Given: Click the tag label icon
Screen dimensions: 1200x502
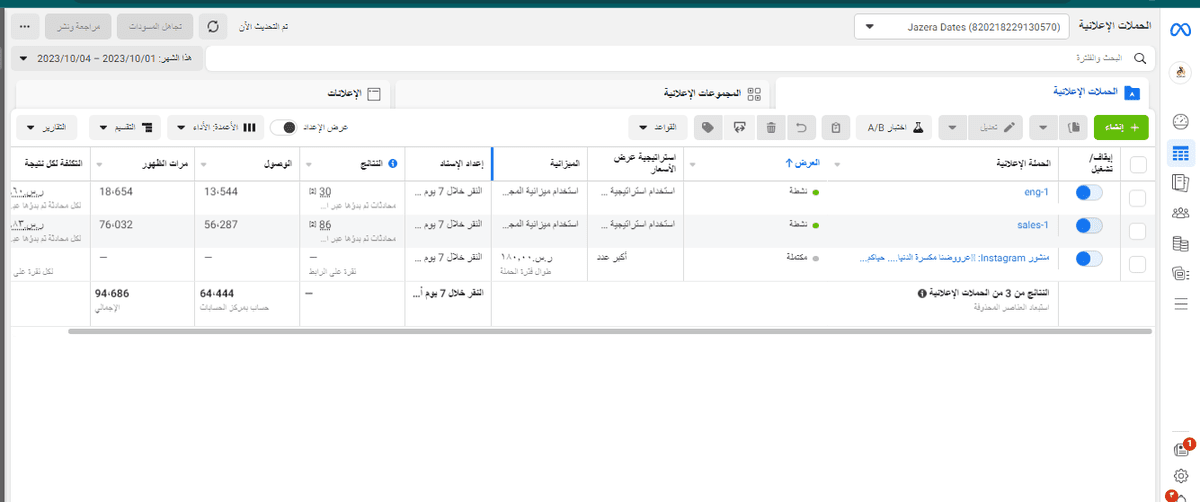Looking at the screenshot, I should click(x=707, y=127).
